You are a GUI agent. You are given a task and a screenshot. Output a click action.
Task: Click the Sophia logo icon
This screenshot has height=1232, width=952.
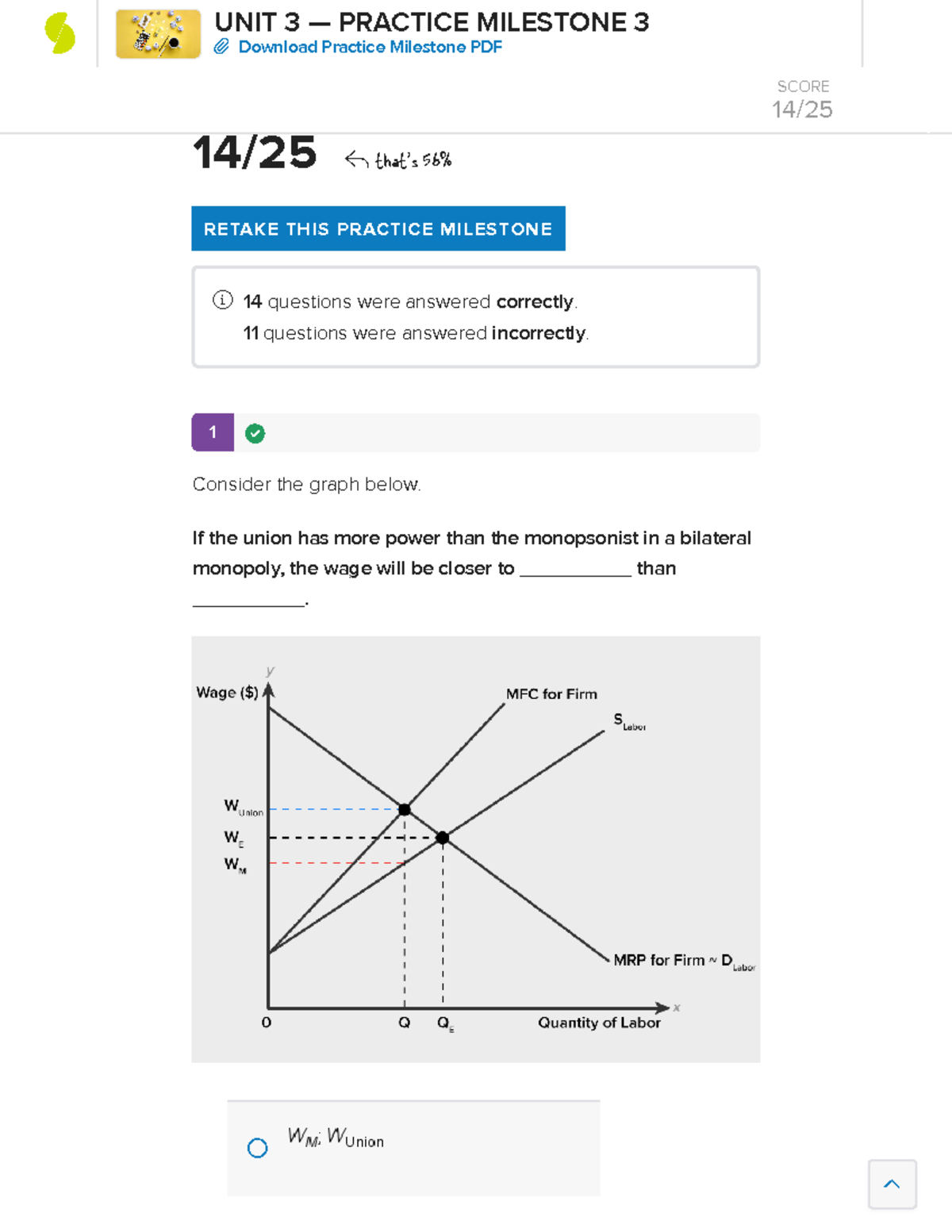pyautogui.click(x=57, y=33)
